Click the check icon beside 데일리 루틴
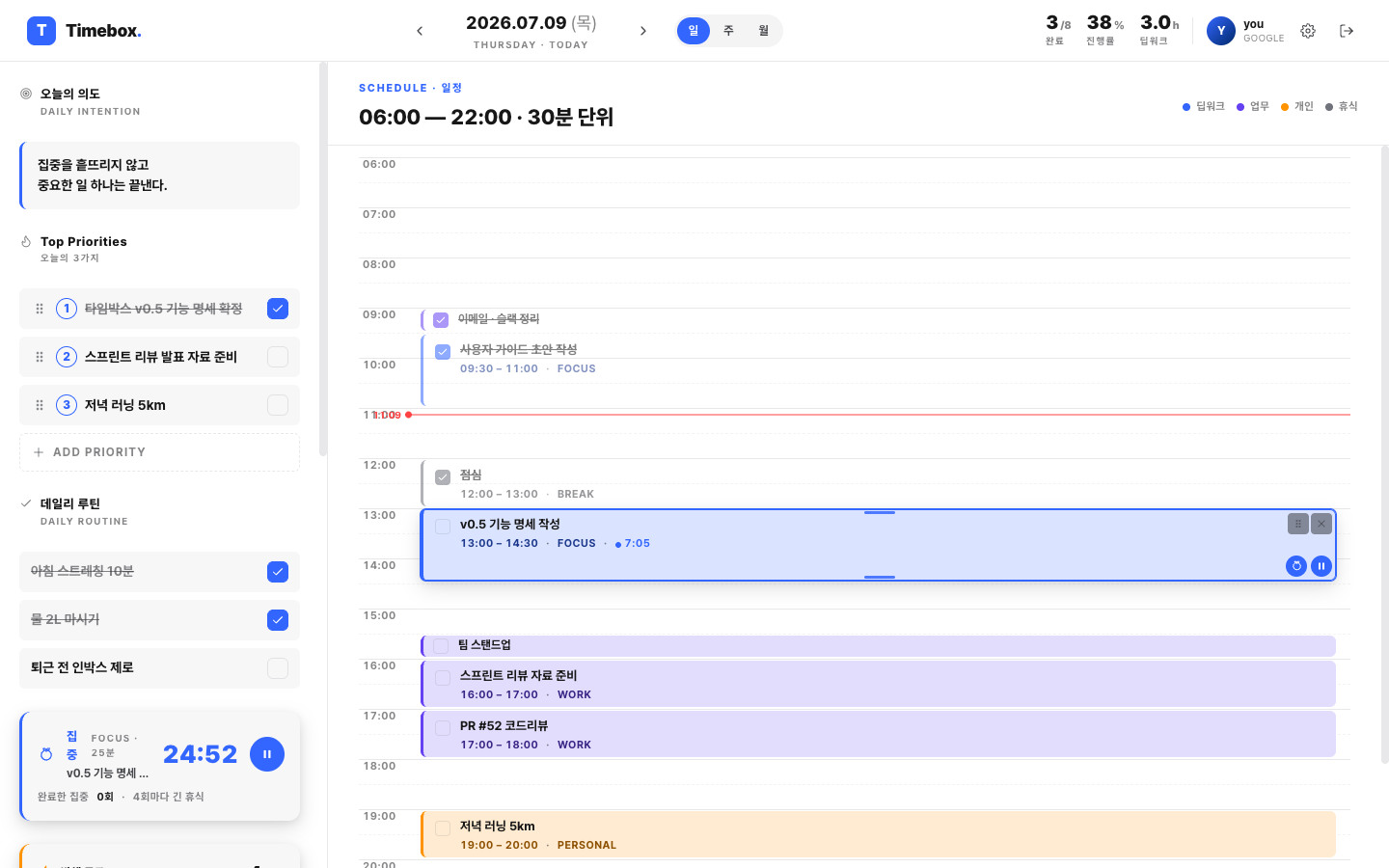1389x868 pixels. tap(26, 503)
